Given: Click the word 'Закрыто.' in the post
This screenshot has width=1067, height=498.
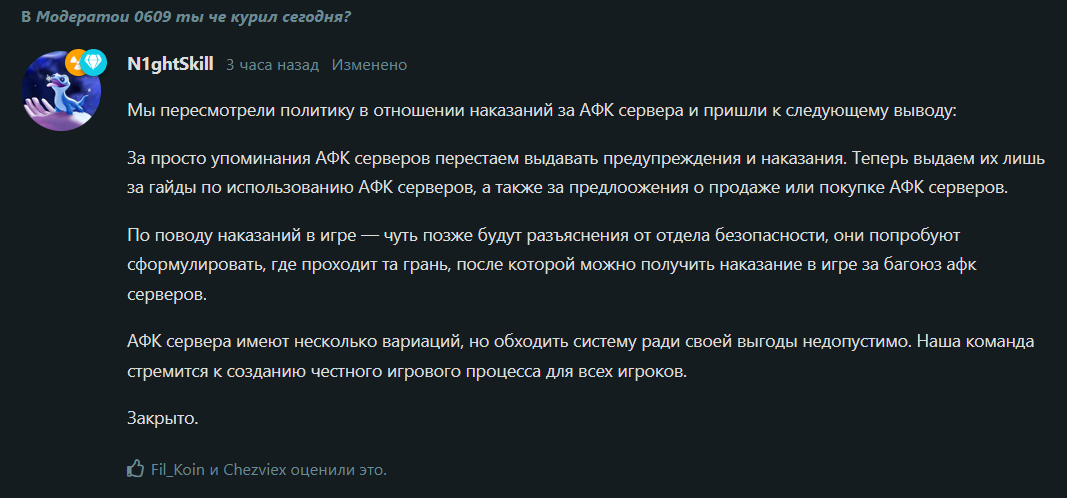Looking at the screenshot, I should [163, 418].
